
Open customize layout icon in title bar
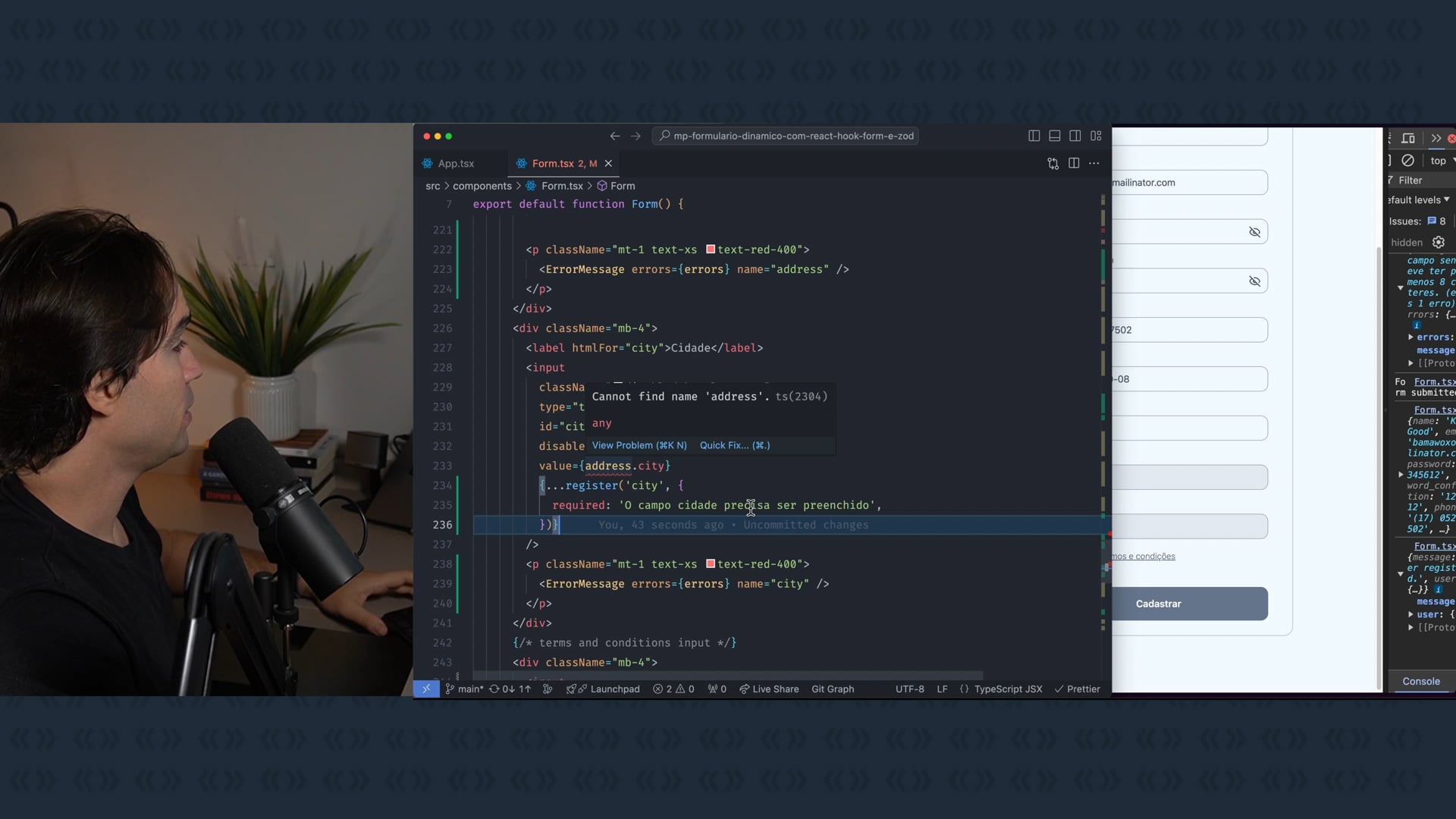coord(1096,136)
